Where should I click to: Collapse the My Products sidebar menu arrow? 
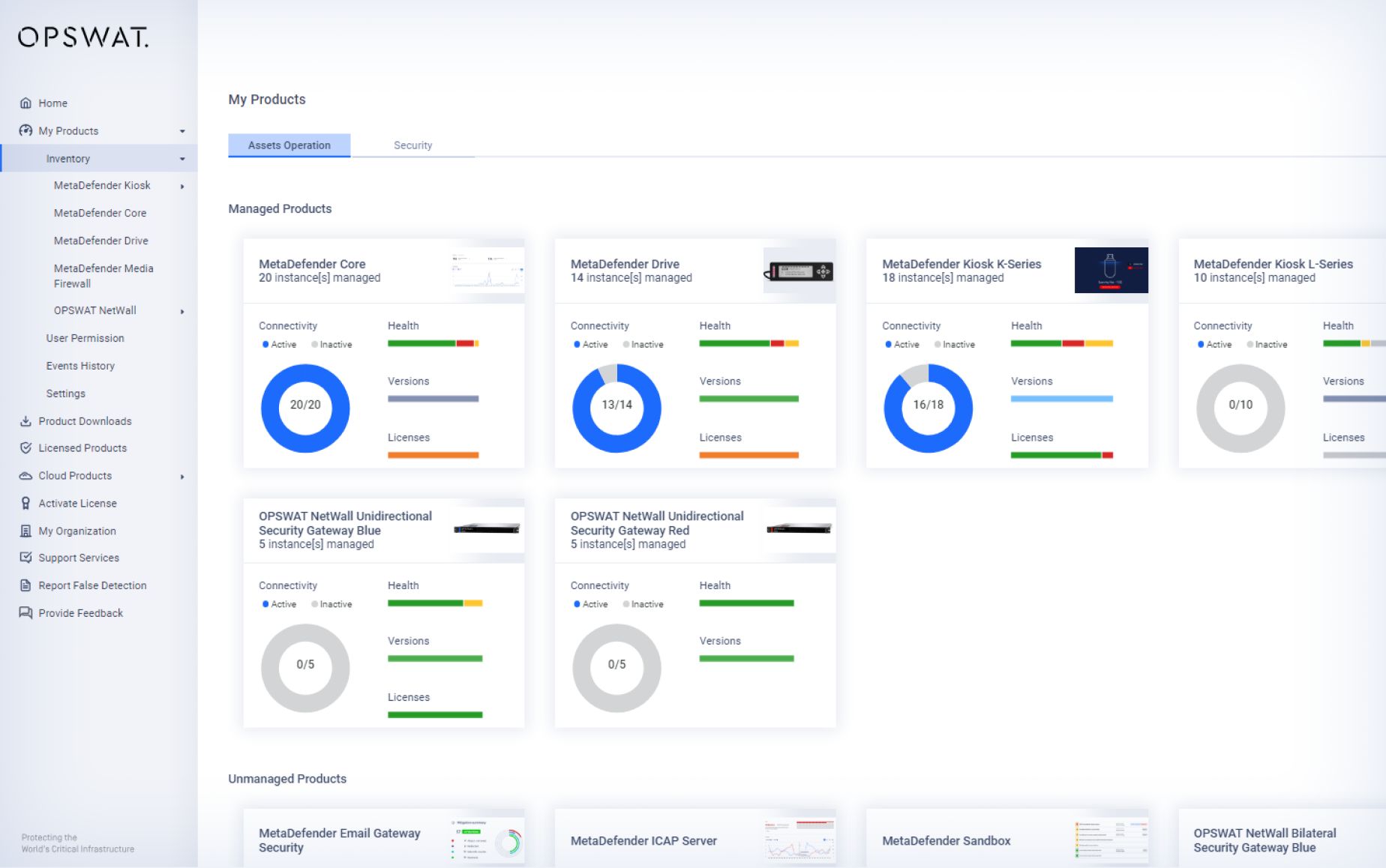pyautogui.click(x=182, y=131)
